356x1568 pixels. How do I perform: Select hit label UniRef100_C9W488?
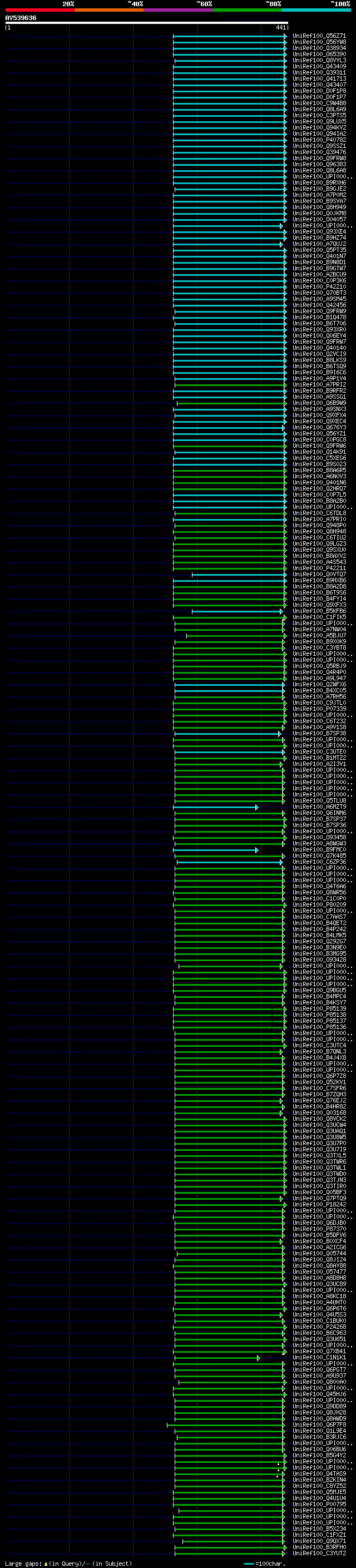click(x=319, y=103)
